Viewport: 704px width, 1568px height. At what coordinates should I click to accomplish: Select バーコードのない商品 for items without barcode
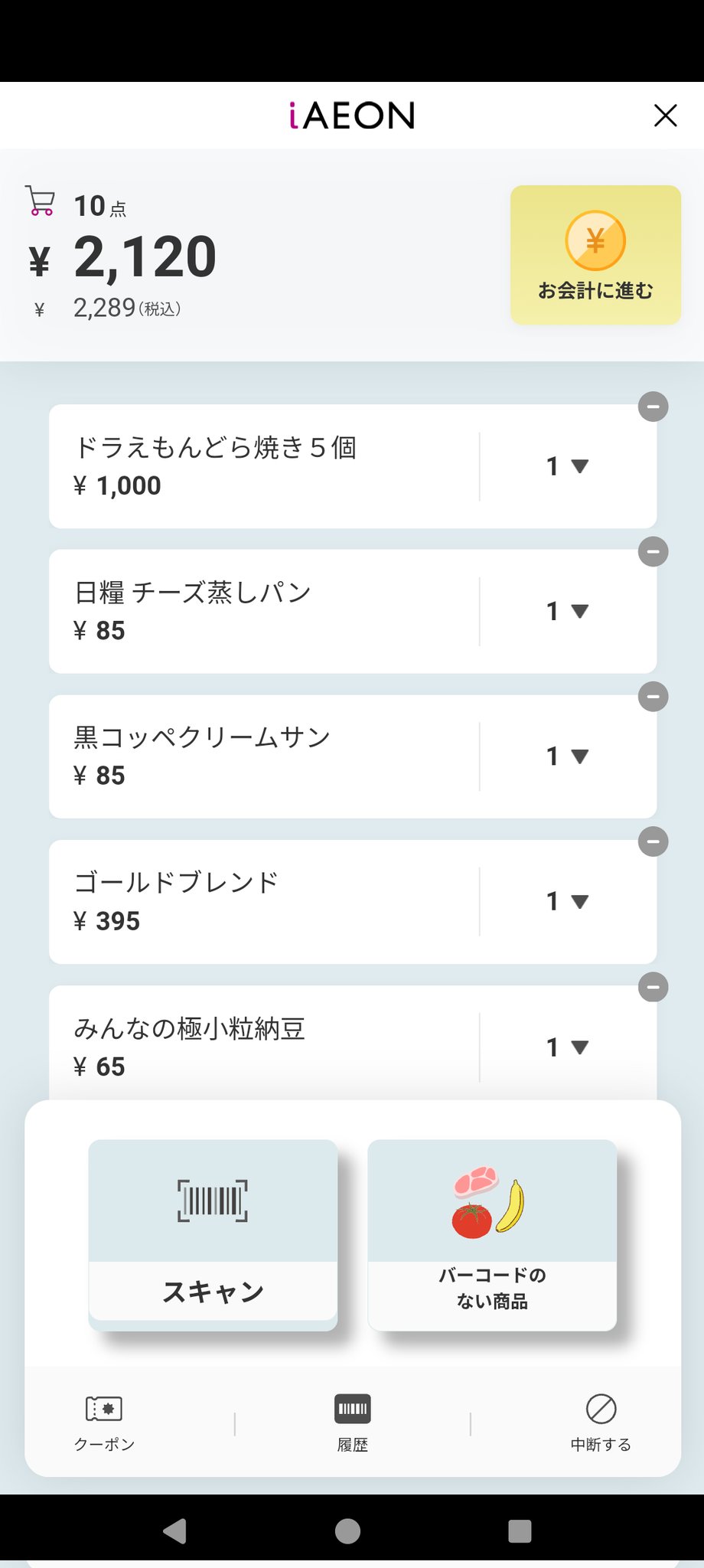point(492,1234)
